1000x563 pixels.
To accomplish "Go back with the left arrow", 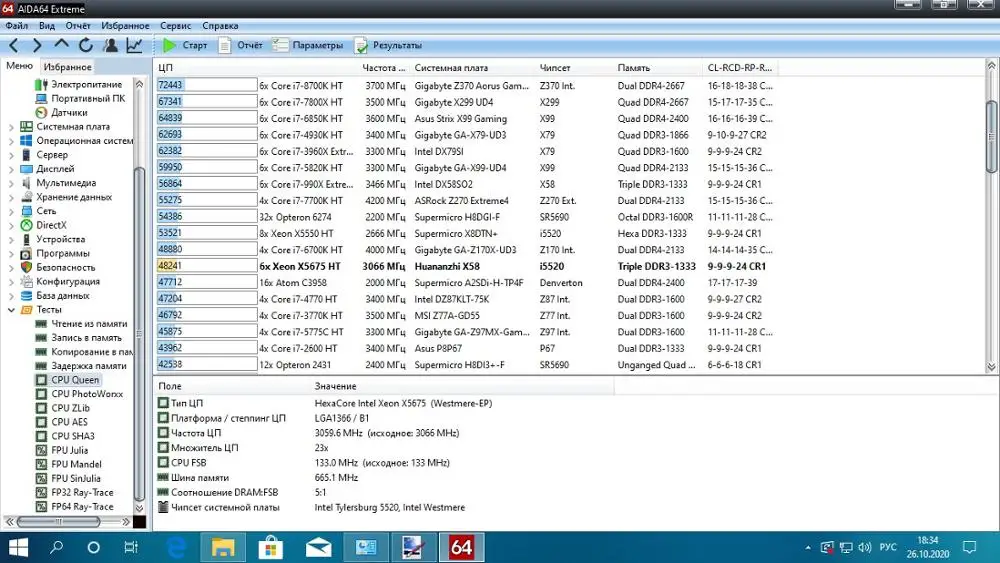I will (13, 45).
